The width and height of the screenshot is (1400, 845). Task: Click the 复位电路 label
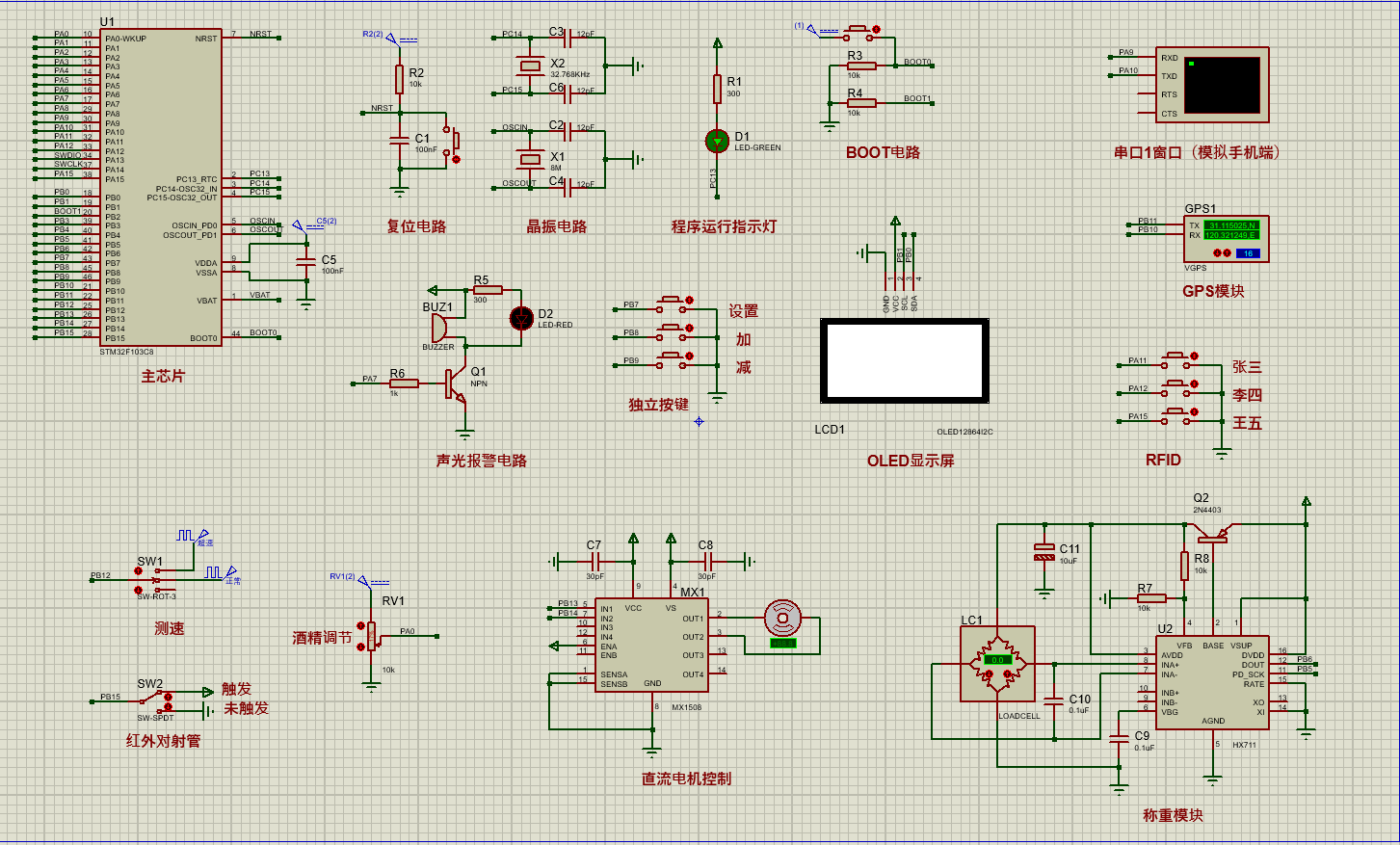[x=416, y=226]
